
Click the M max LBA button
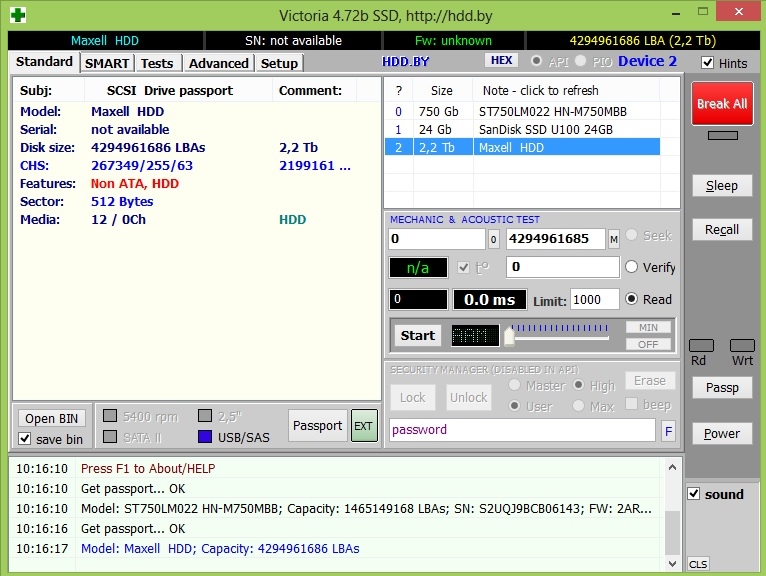pyautogui.click(x=614, y=239)
